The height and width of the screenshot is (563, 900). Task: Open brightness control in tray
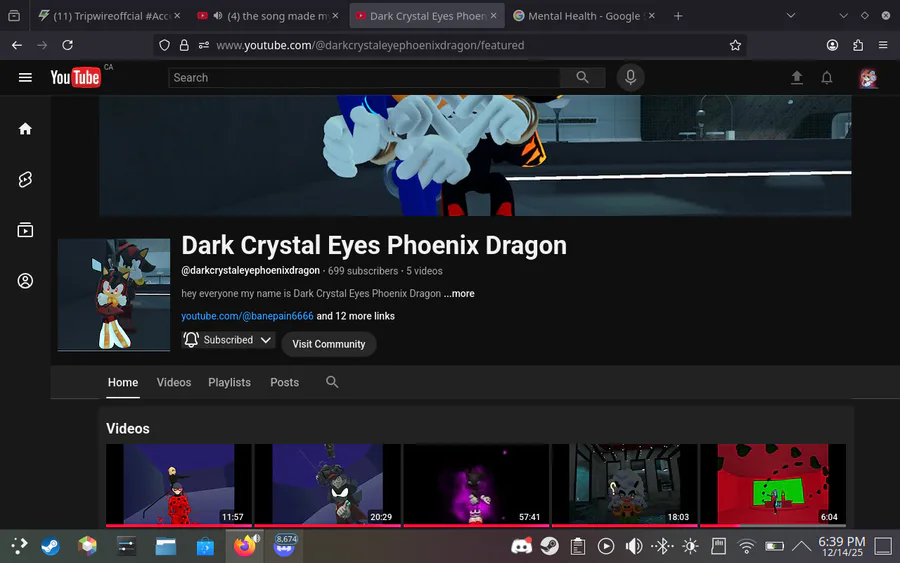click(690, 546)
